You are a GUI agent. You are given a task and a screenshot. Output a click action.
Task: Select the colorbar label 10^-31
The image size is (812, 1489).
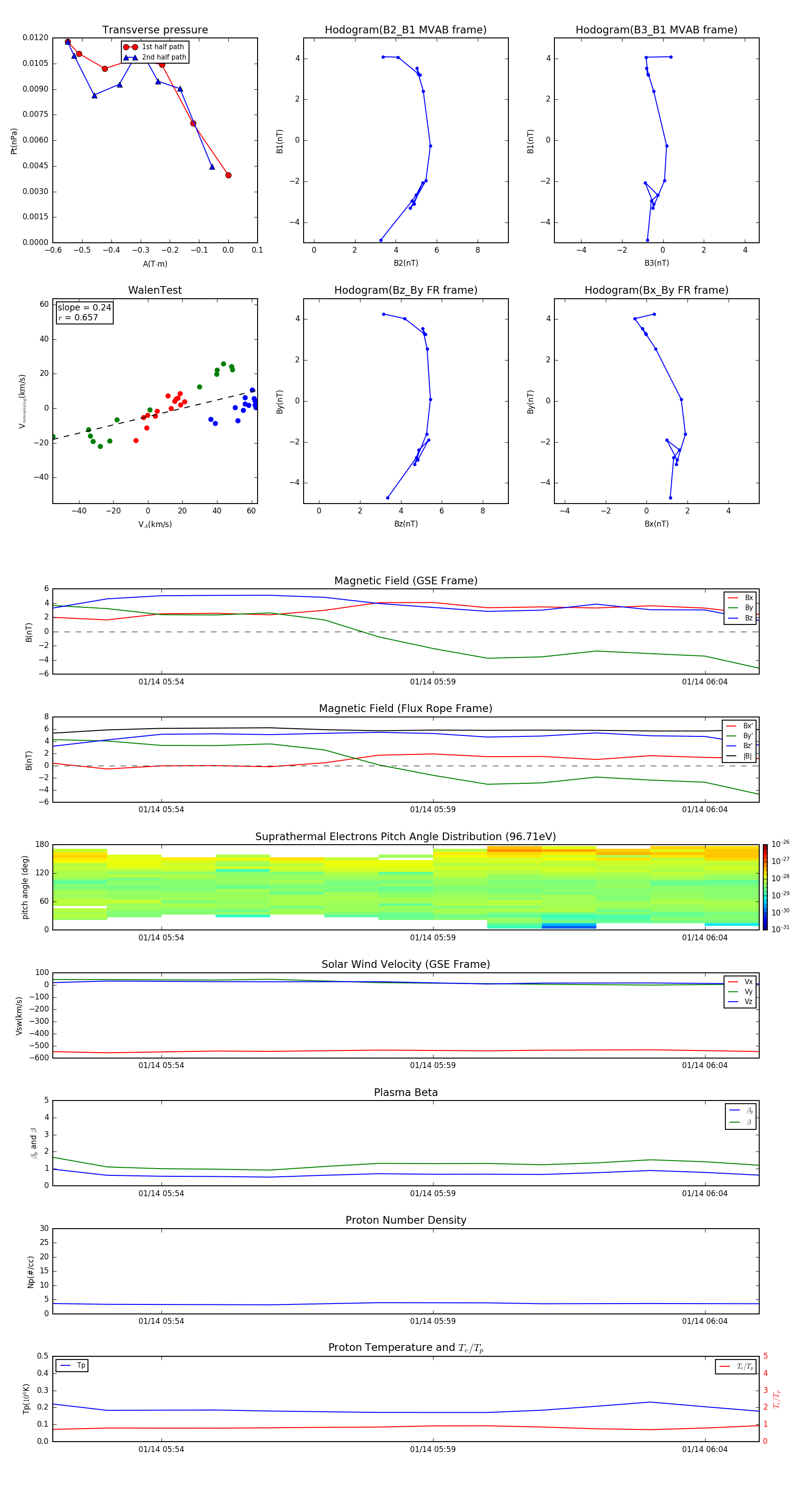coord(780,929)
